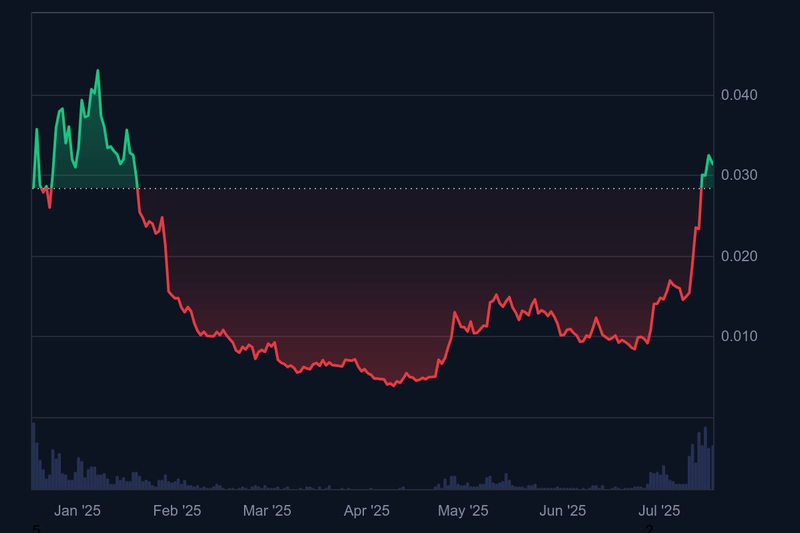Click the lowest red price point in April
This screenshot has width=800, height=533.
point(390,385)
